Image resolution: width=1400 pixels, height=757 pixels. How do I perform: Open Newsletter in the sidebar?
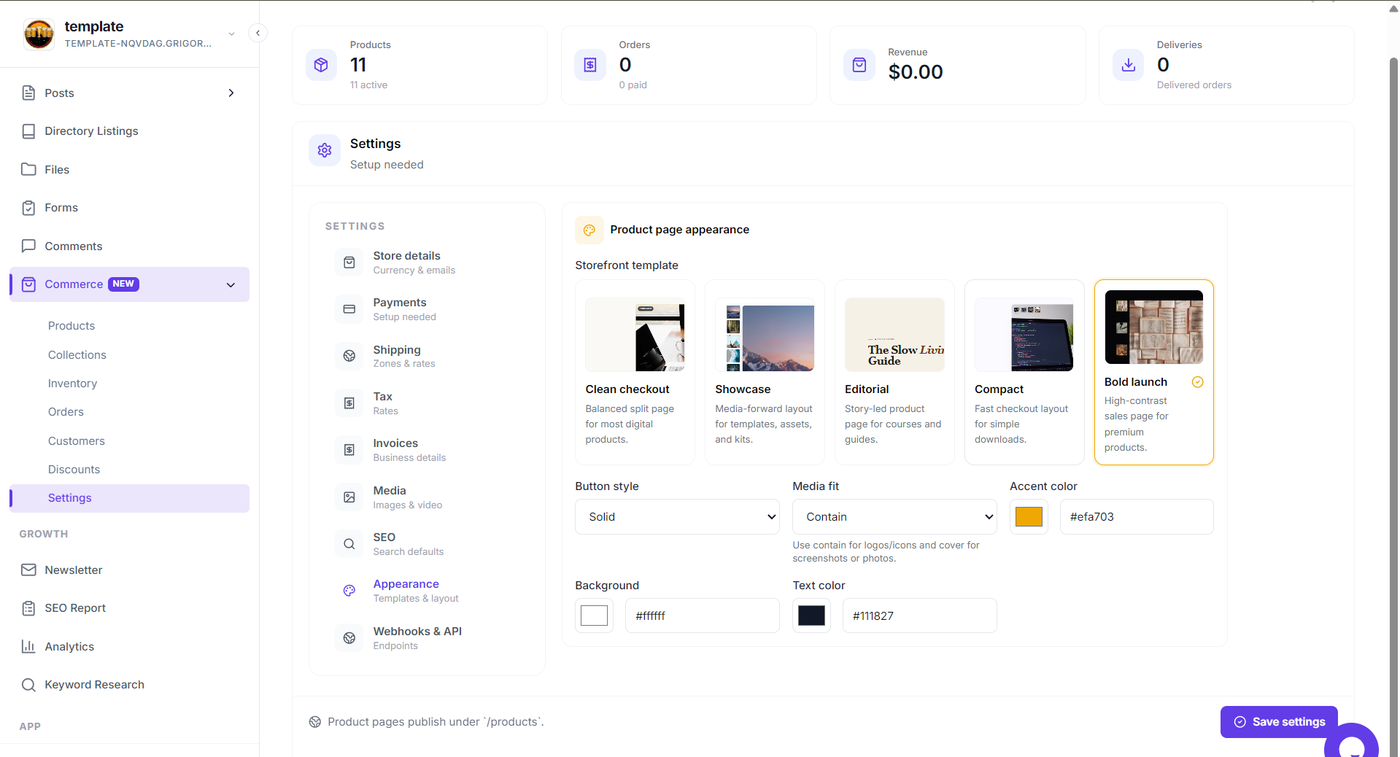pos(73,570)
